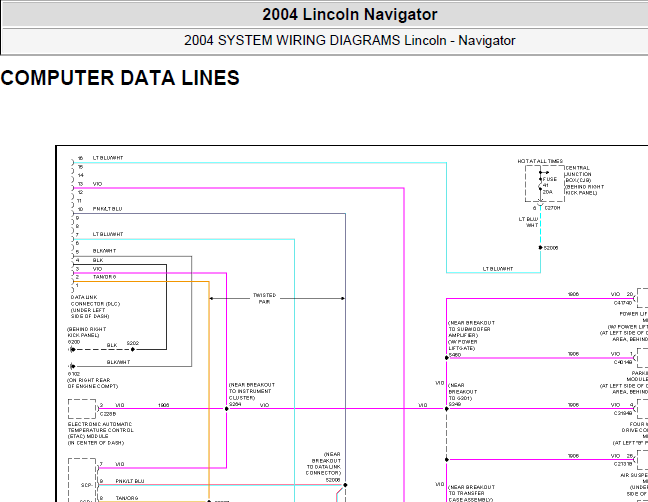Click the 'BLK/WHT' label on the G102 wire
The height and width of the screenshot is (502, 648).
(119, 362)
